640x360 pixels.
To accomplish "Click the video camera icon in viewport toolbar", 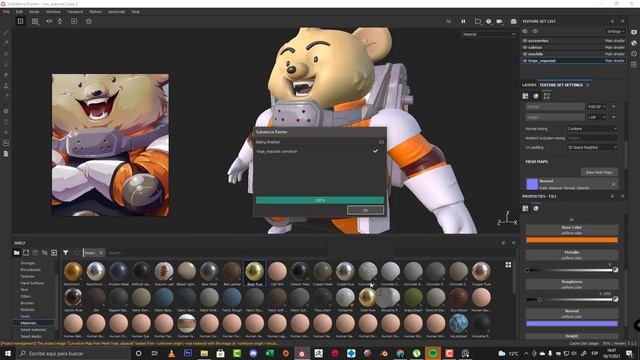I will pos(499,21).
